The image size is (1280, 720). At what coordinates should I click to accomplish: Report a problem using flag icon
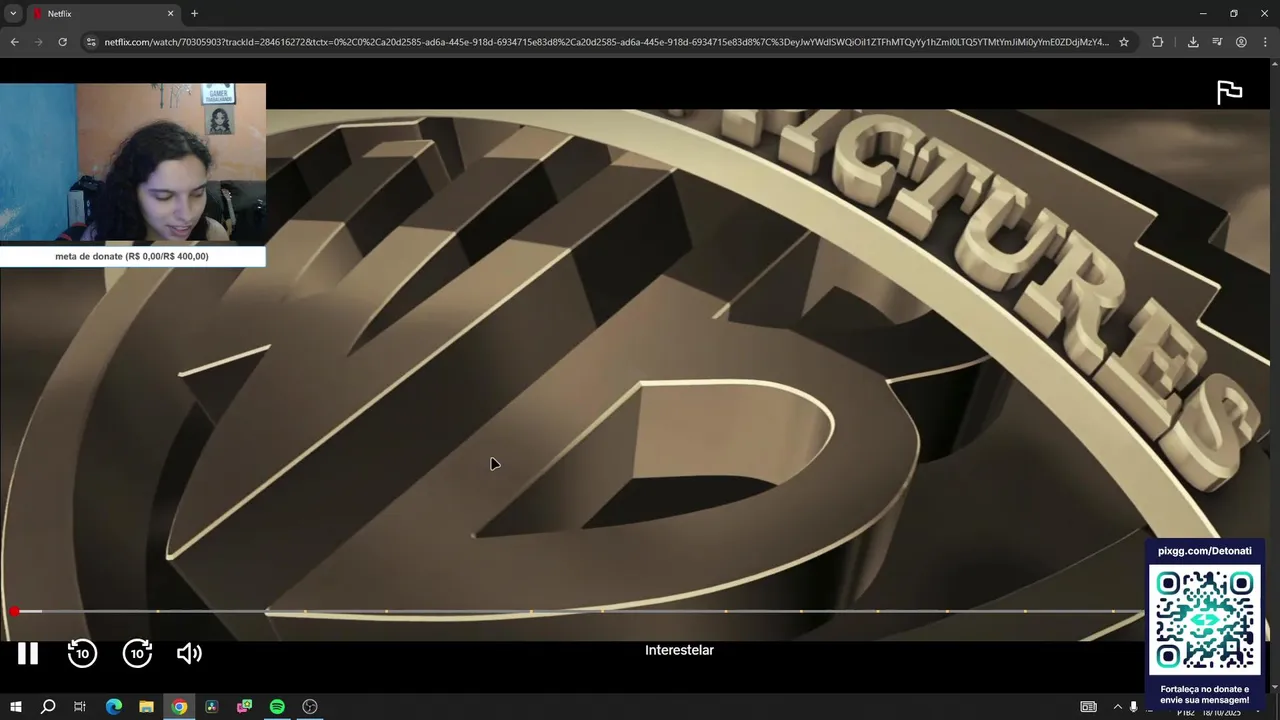[x=1229, y=92]
